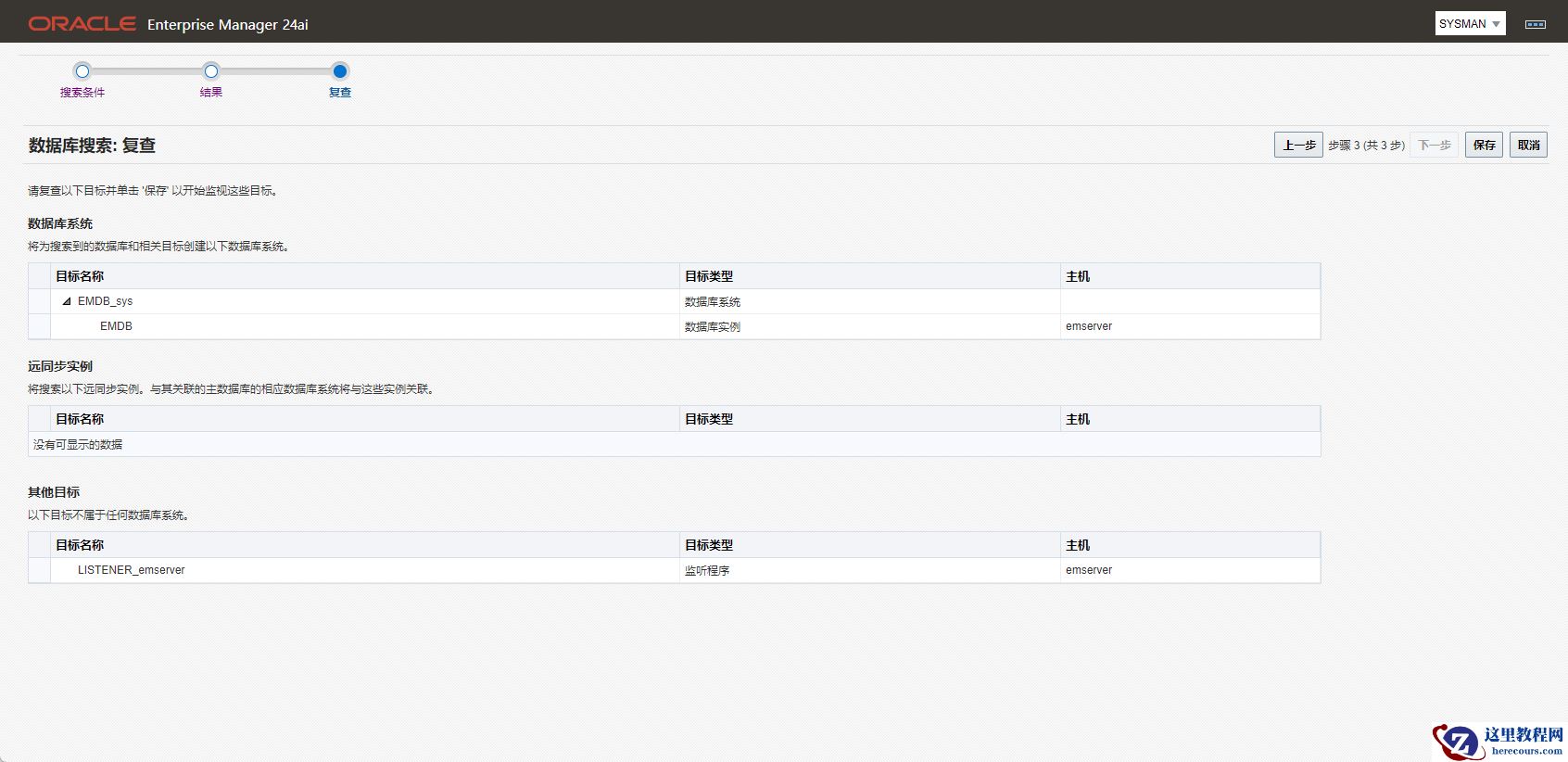Click the 数据库系统 section heading
This screenshot has height=762, width=1568.
pyautogui.click(x=60, y=223)
